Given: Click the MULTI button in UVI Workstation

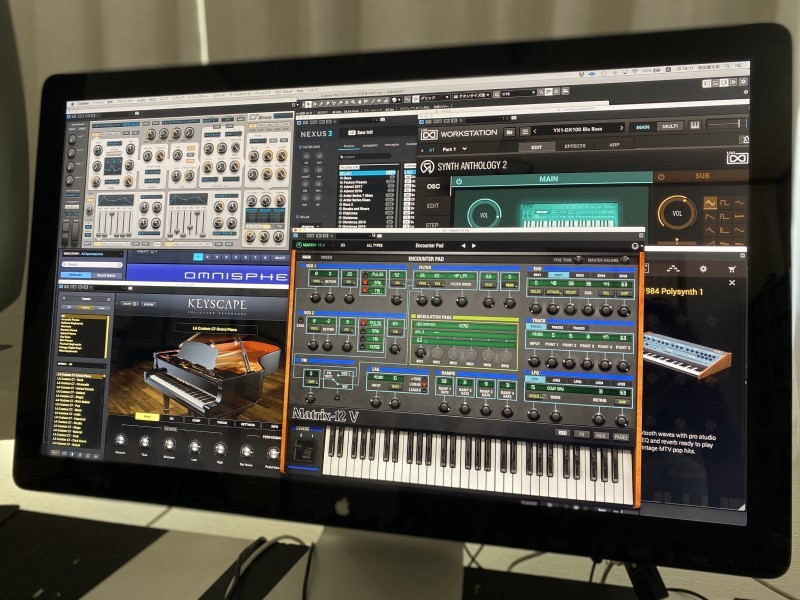Looking at the screenshot, I should pos(670,127).
